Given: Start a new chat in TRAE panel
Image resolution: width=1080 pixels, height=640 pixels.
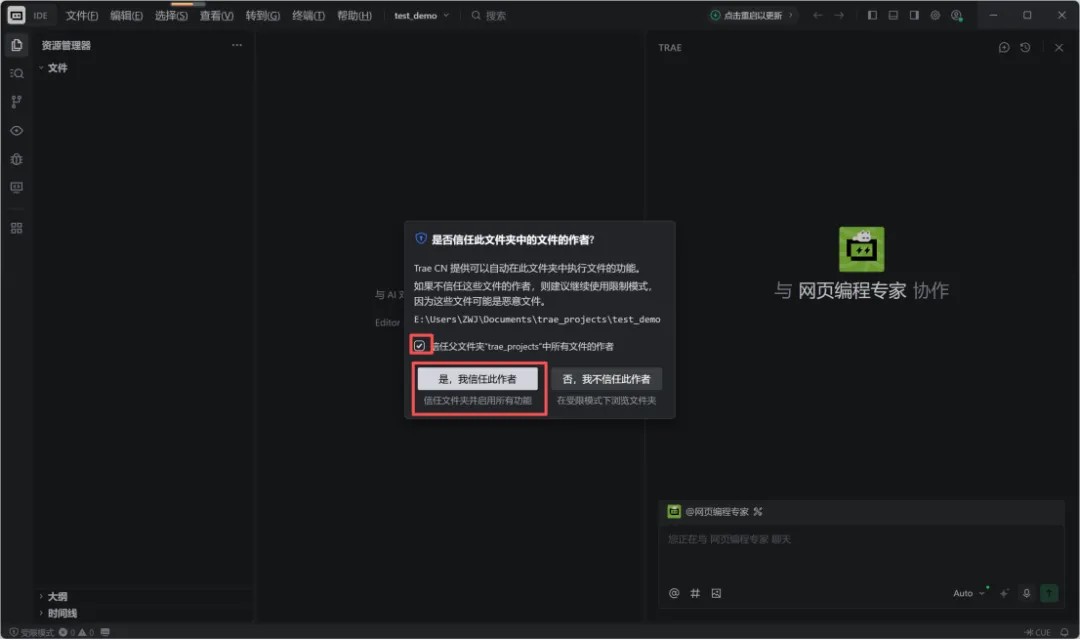Looking at the screenshot, I should pos(1004,48).
